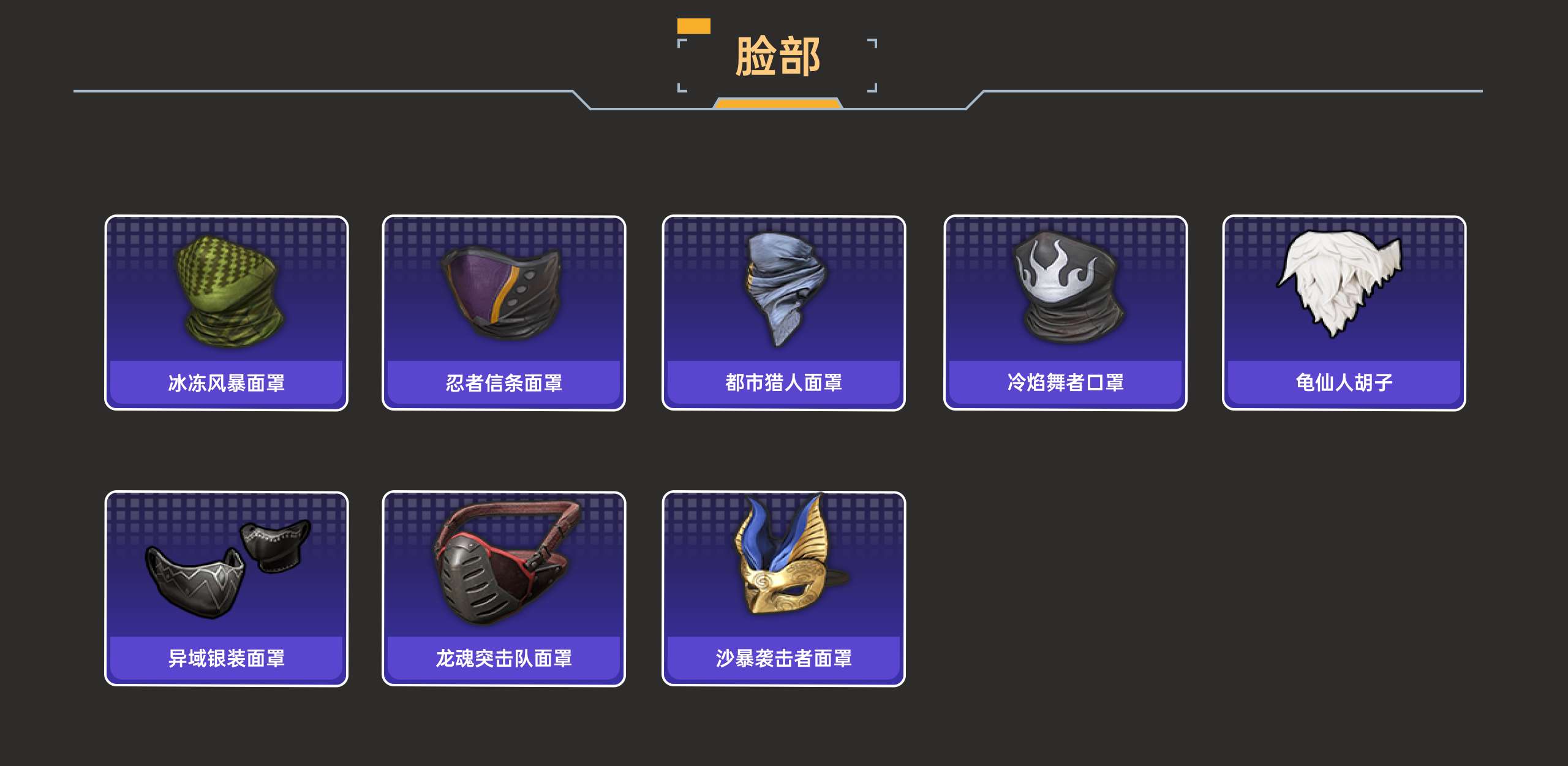Select the 沙暴袭击者面罩 label

(784, 659)
